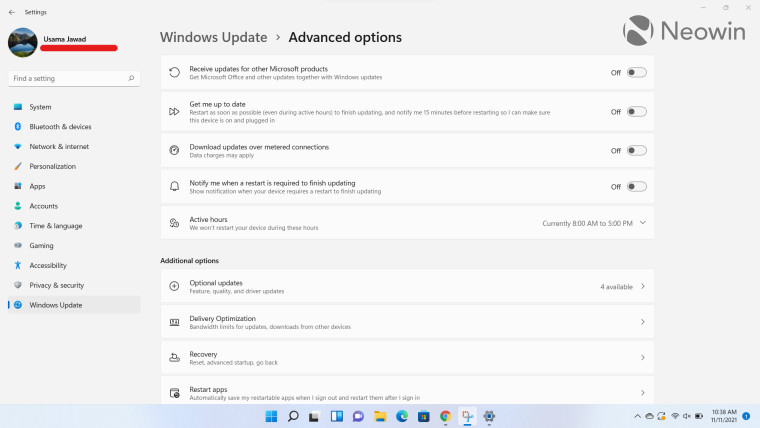Toggle Receive updates for other Microsoft products
Image resolution: width=760 pixels, height=428 pixels.
click(636, 72)
